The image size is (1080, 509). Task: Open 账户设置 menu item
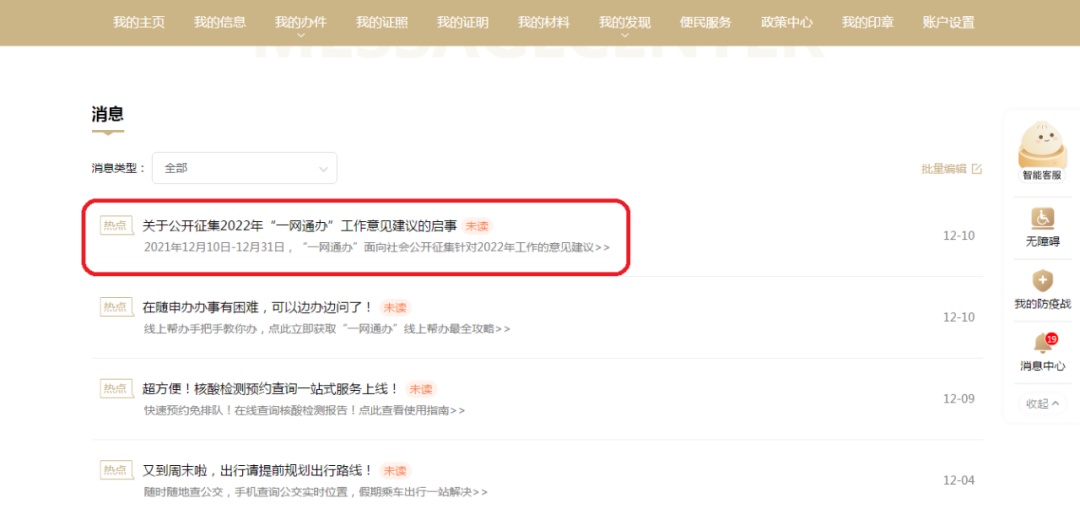click(x=948, y=23)
